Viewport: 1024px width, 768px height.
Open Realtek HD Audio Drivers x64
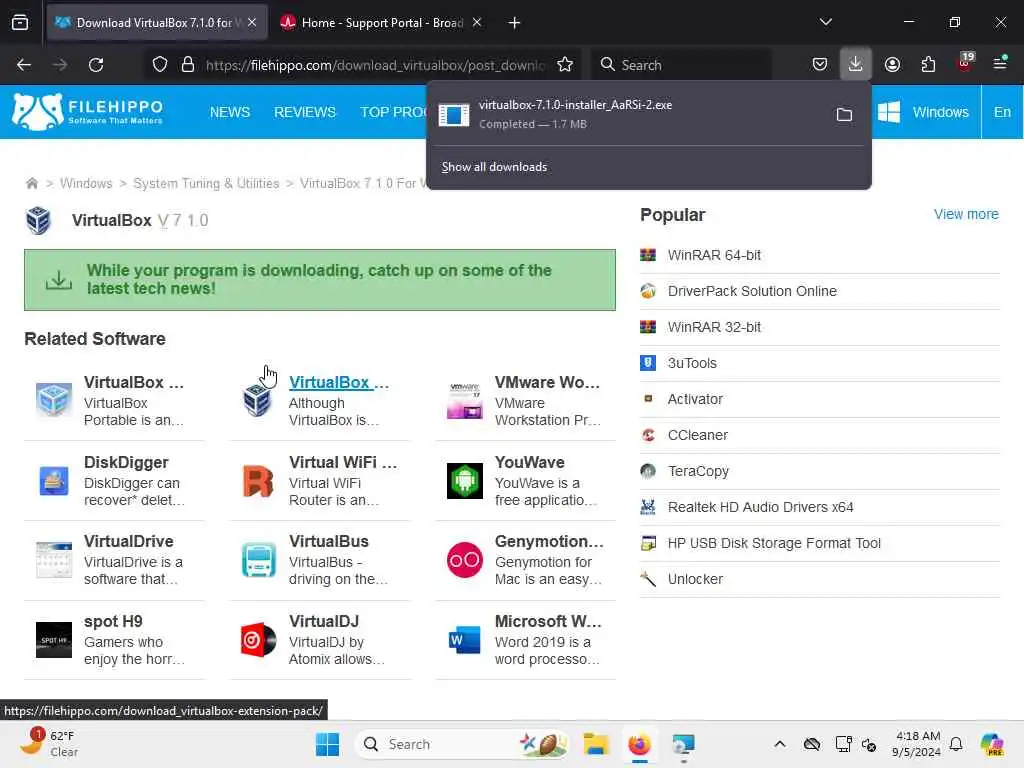coord(760,507)
